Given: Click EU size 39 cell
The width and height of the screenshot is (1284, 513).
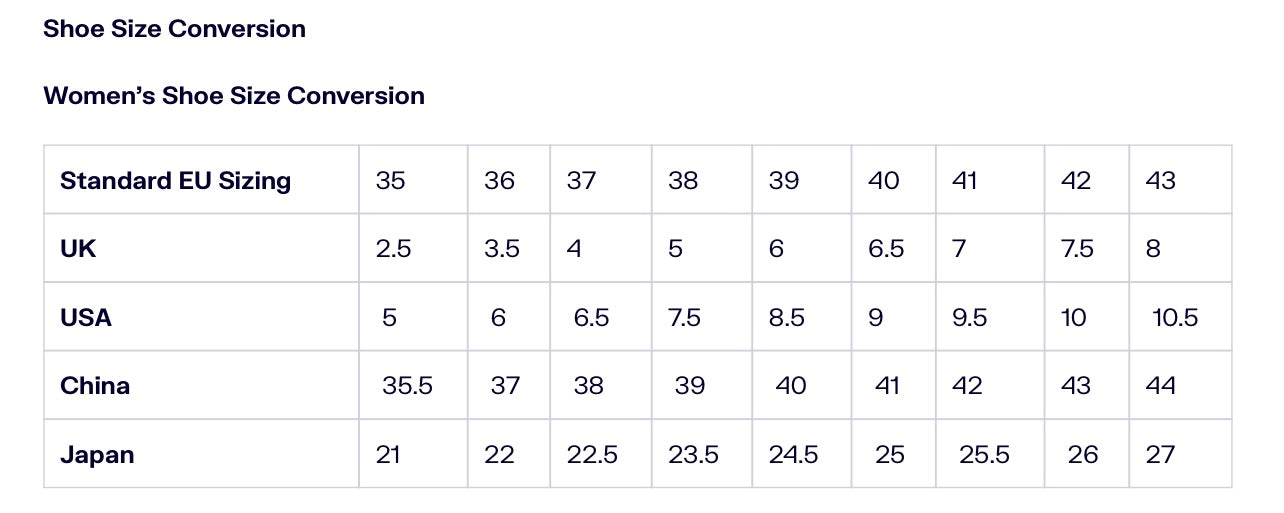Looking at the screenshot, I should 784,180.
